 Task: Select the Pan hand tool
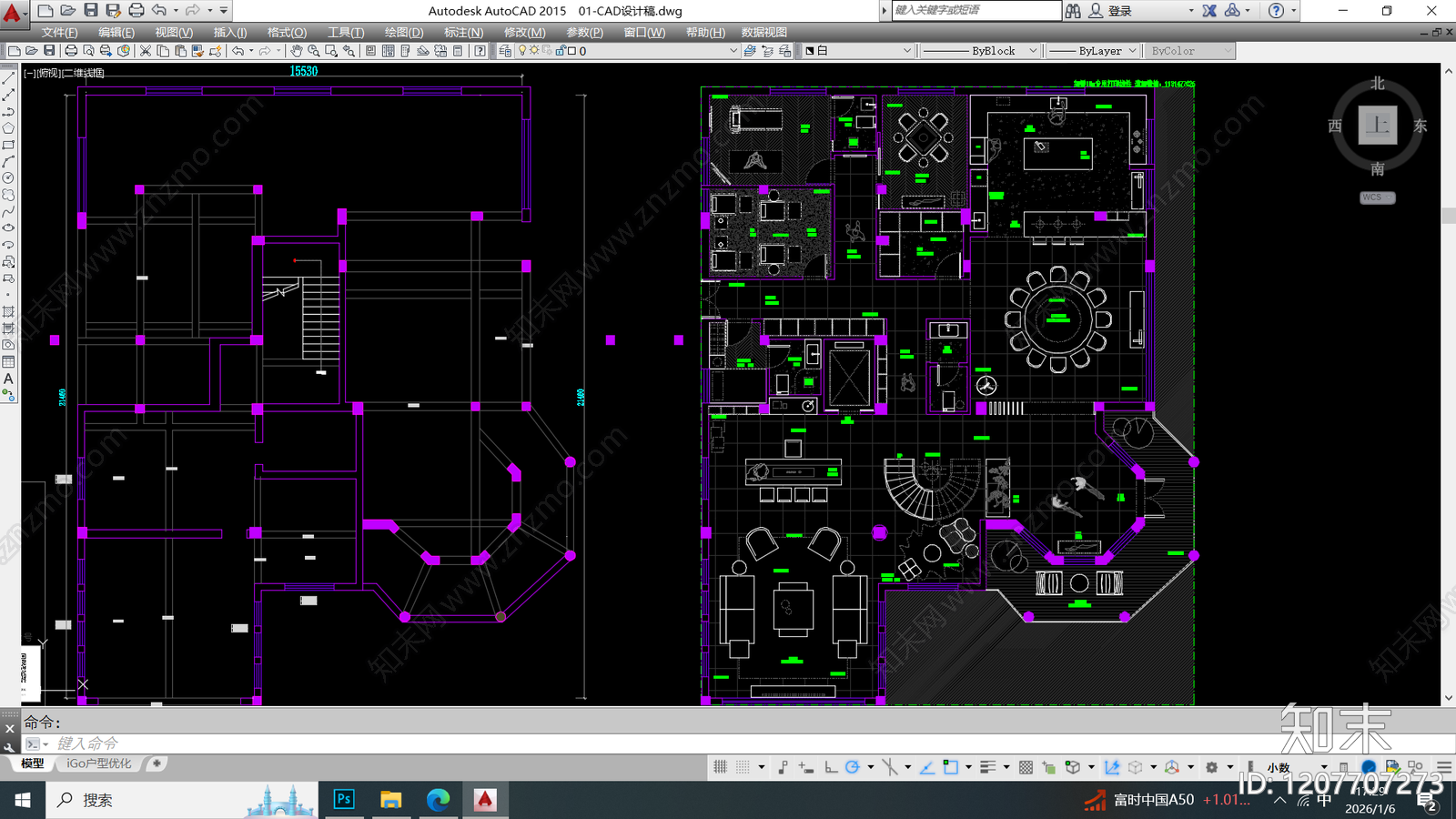(296, 51)
